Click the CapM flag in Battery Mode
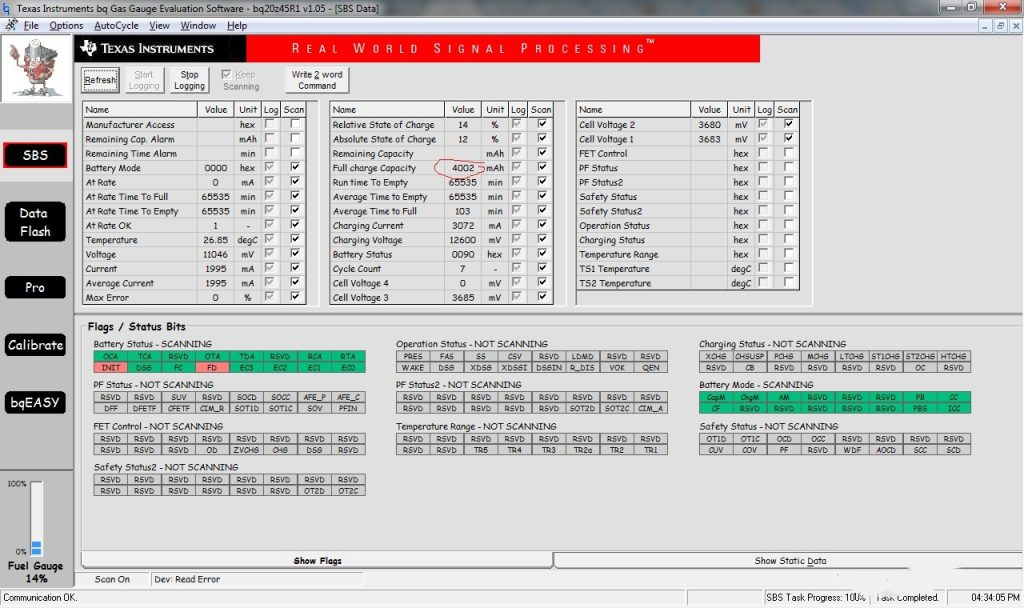Screen dimensions: 1024x608 click(716, 397)
